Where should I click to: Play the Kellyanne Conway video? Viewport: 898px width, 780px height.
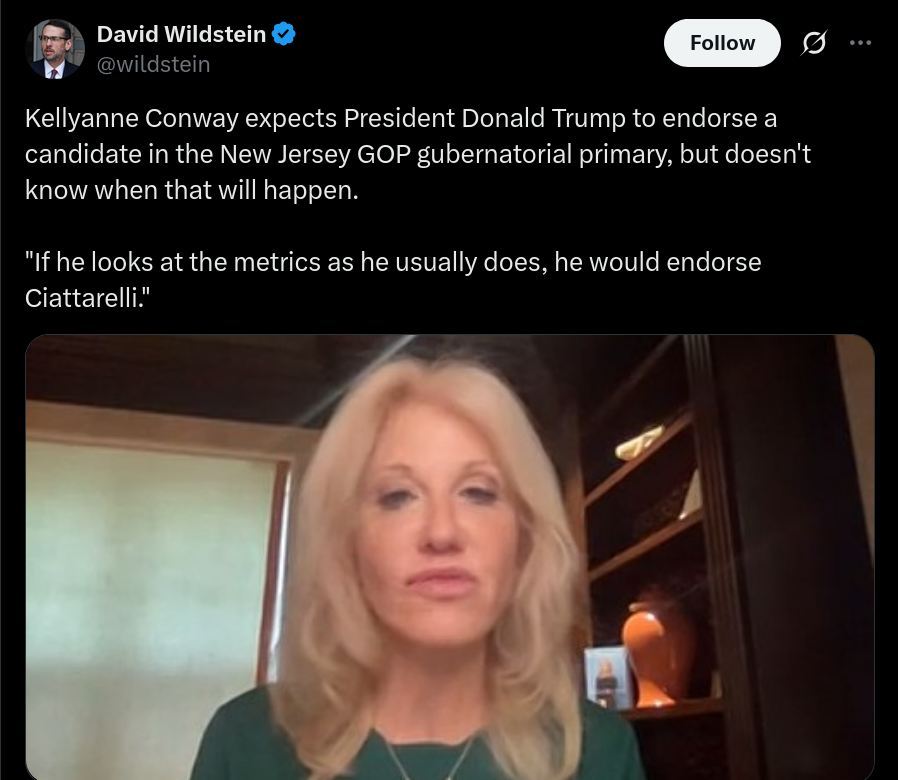coord(450,557)
